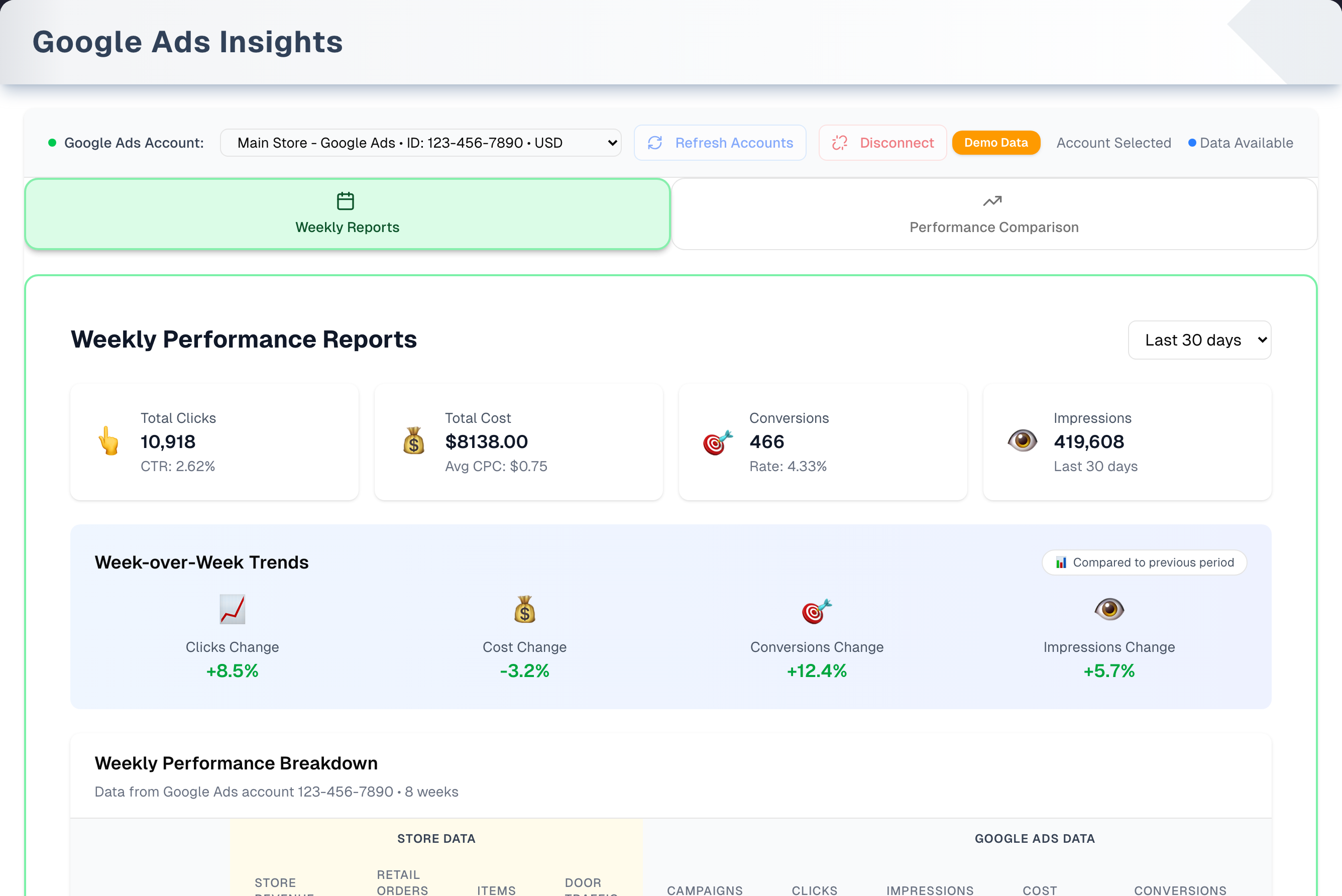Click the money bag above Cost Change

[524, 610]
